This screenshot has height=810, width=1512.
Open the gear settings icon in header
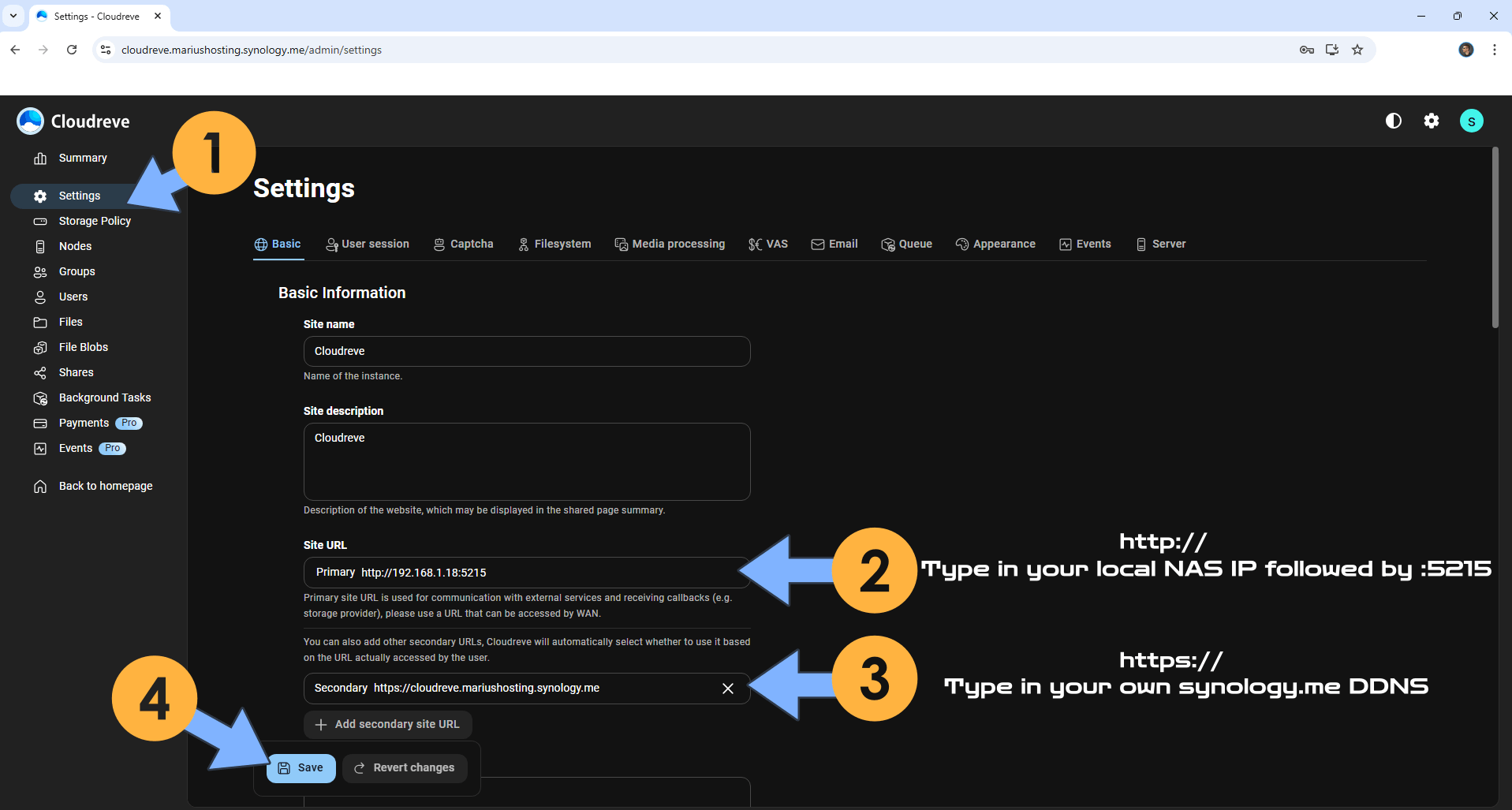pos(1432,121)
